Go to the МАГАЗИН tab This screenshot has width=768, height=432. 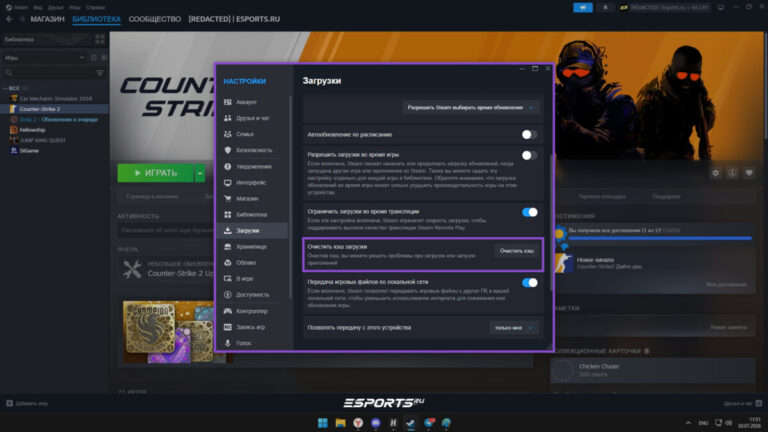[48, 19]
